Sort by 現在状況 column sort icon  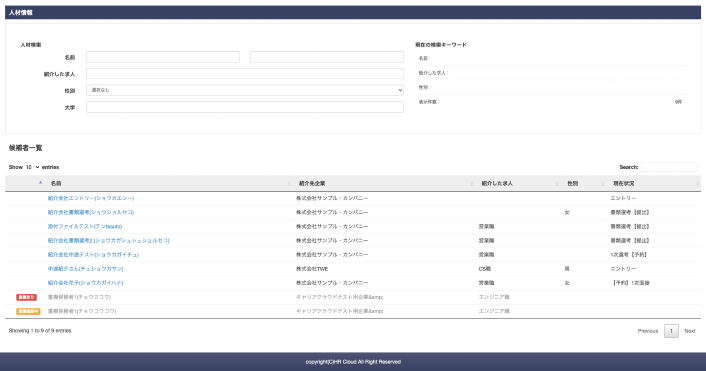pos(697,184)
